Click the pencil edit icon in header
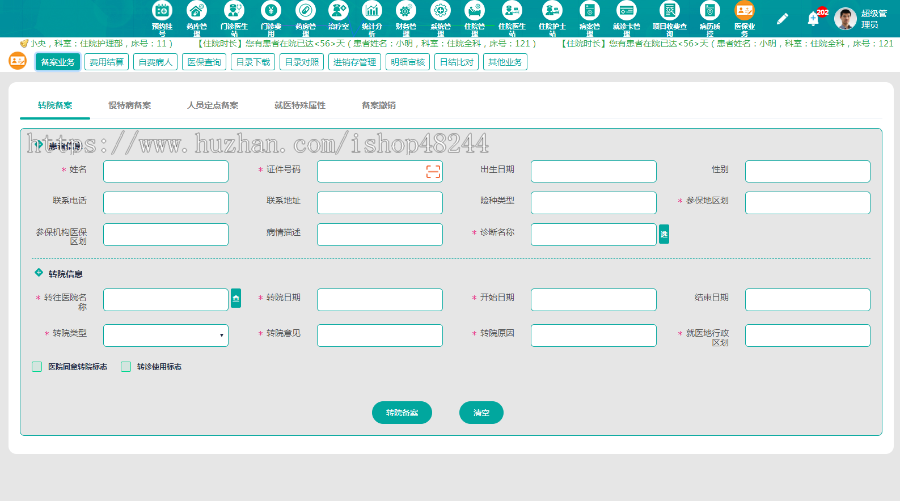The height and width of the screenshot is (501, 900). 782,19
